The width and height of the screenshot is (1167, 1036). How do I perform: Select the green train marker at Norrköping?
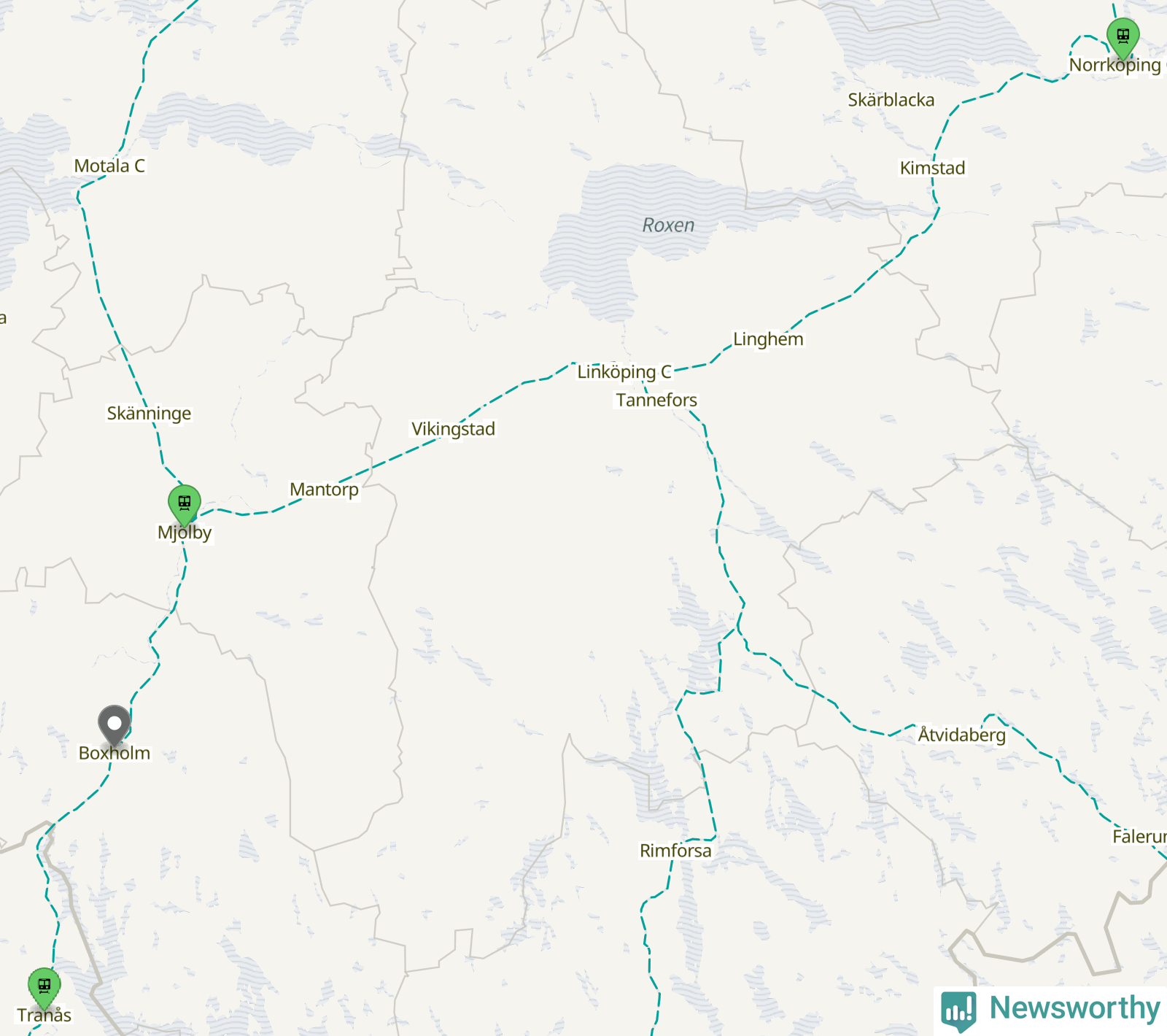[x=1123, y=38]
